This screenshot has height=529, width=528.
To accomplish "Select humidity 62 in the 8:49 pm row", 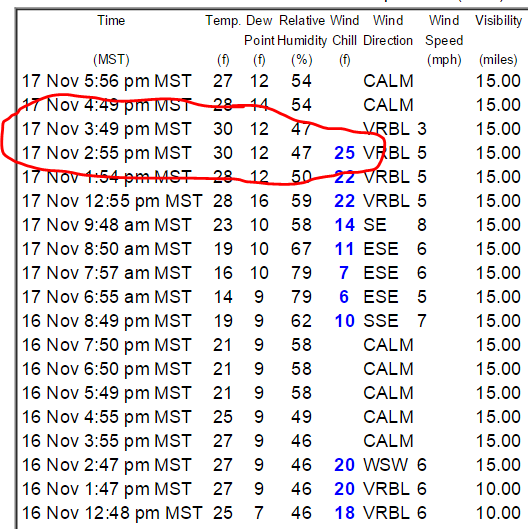I will (x=301, y=321).
